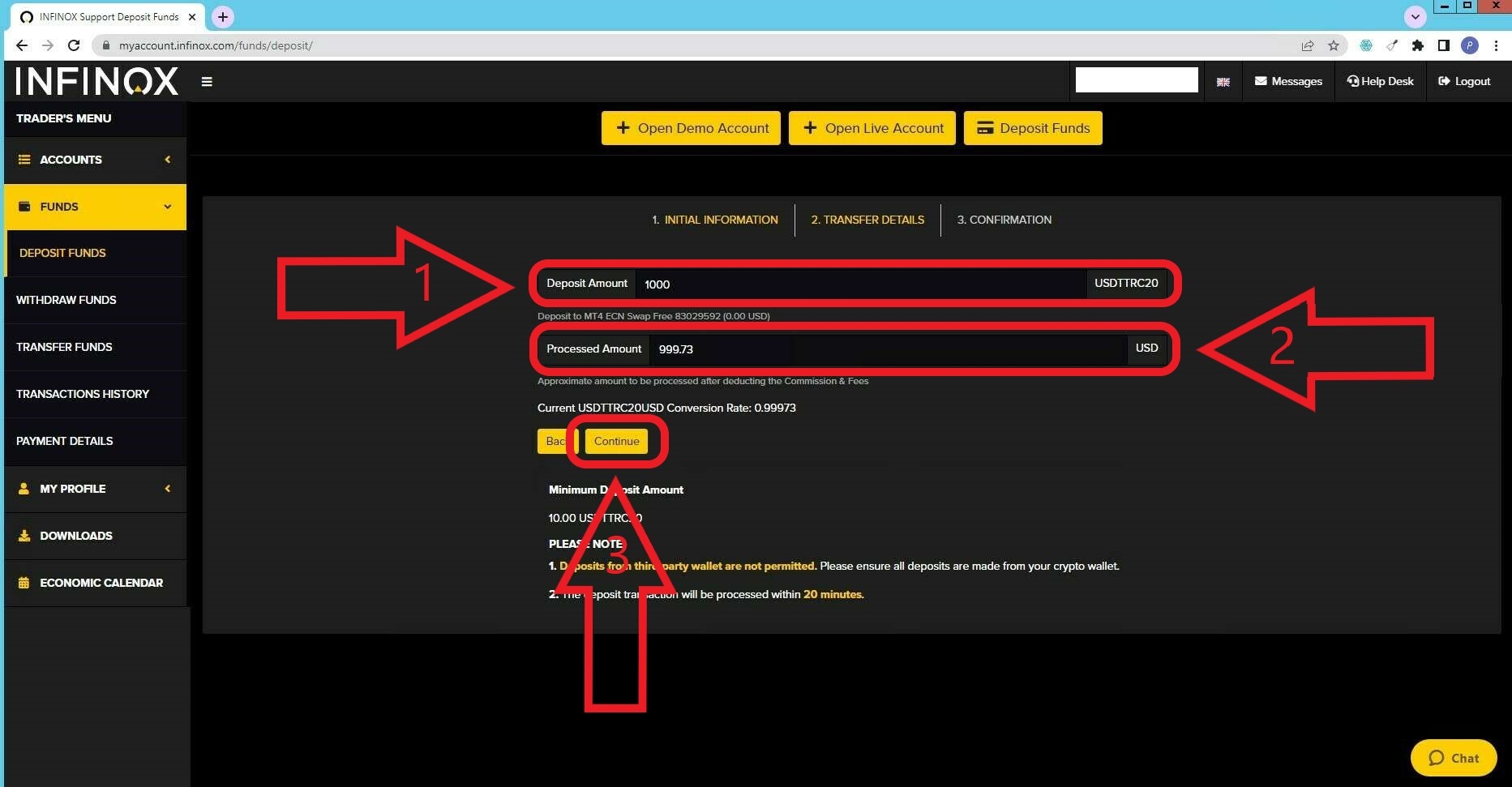Click the address bar URL

coord(216,45)
